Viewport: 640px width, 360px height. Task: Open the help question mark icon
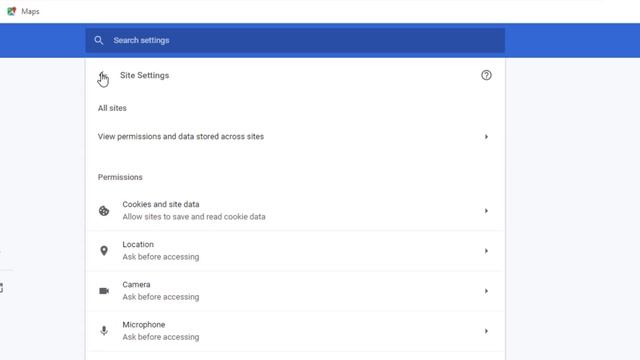coord(486,75)
